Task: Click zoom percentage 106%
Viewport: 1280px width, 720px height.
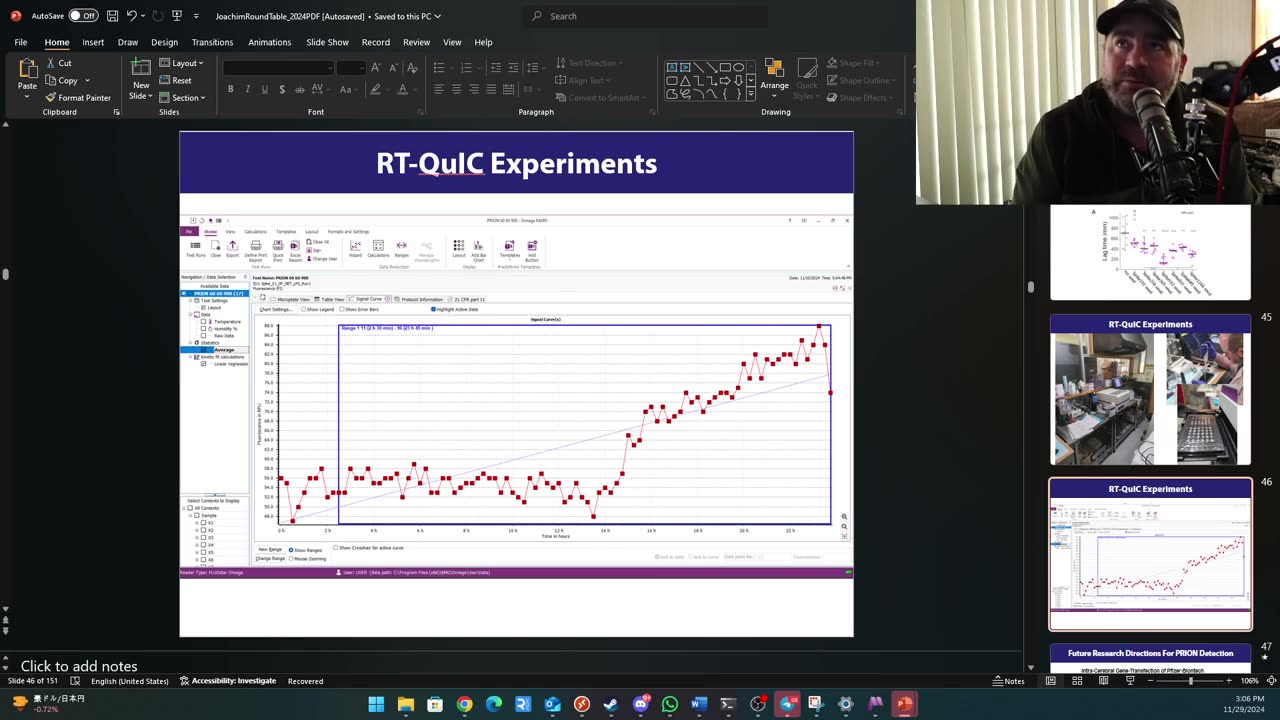Action: point(1249,681)
